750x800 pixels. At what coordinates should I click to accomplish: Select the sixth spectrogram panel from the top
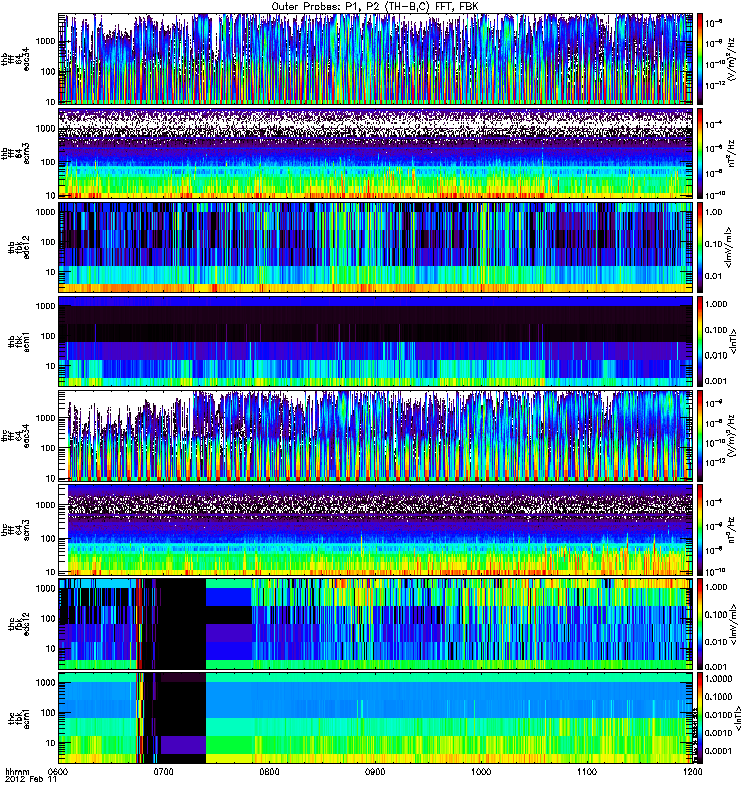(x=375, y=528)
